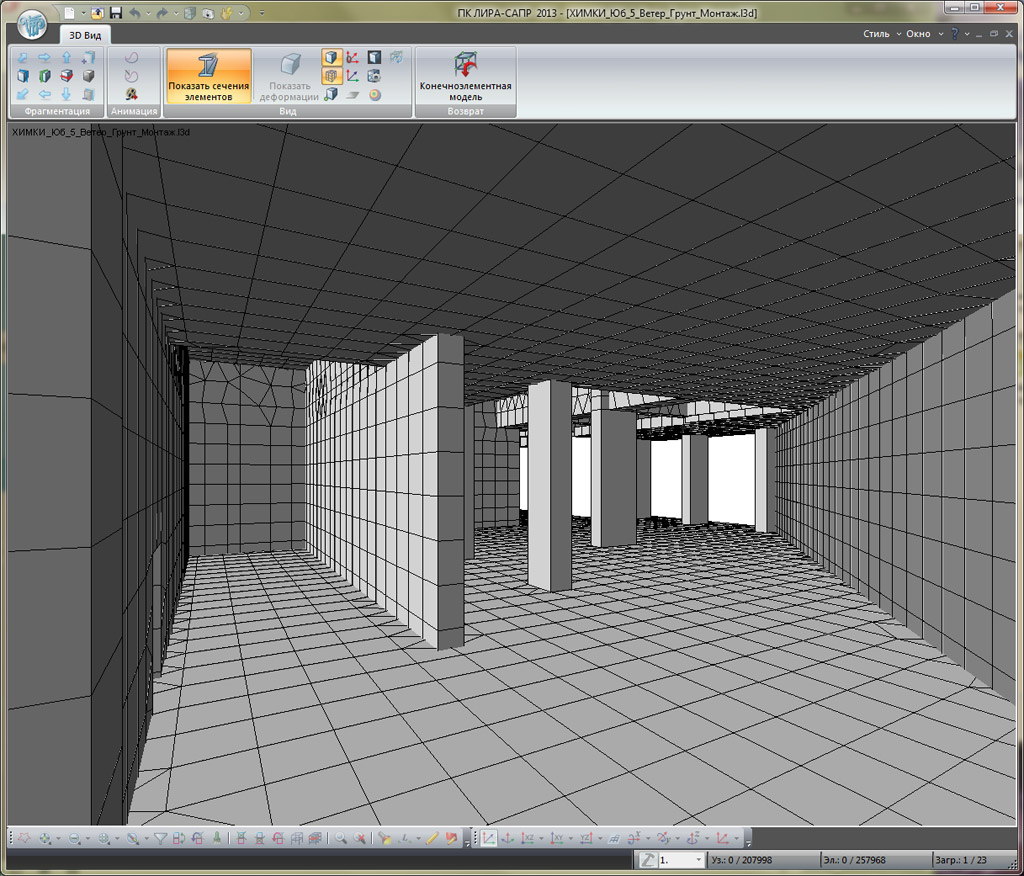This screenshot has width=1024, height=876.
Task: Expand the YZ projection dropdown arrow
Action: pyautogui.click(x=600, y=838)
